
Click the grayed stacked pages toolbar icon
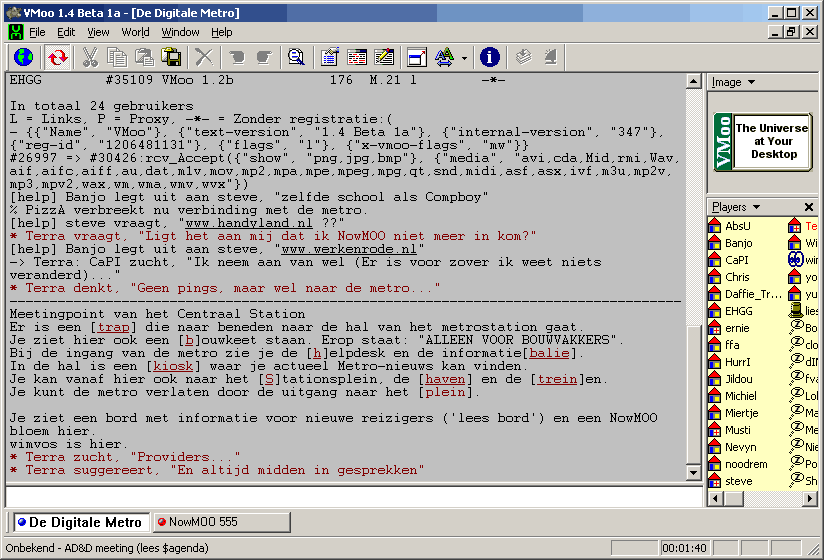pos(523,57)
